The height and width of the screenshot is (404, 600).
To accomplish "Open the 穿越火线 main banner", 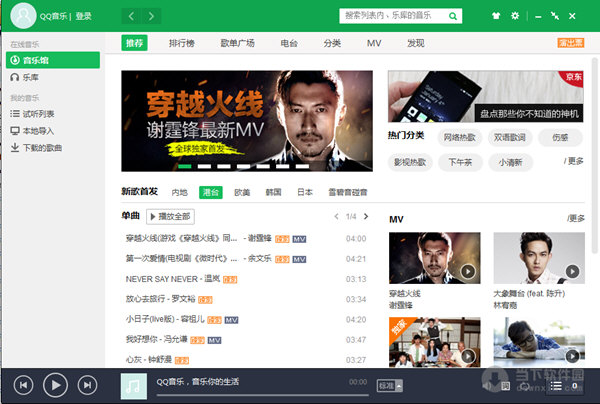I will click(x=247, y=121).
